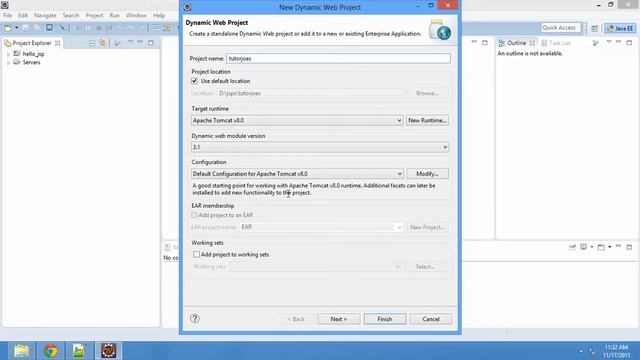Click the Modify configuration button
Screen dimensions: 640x360
pos(427,173)
